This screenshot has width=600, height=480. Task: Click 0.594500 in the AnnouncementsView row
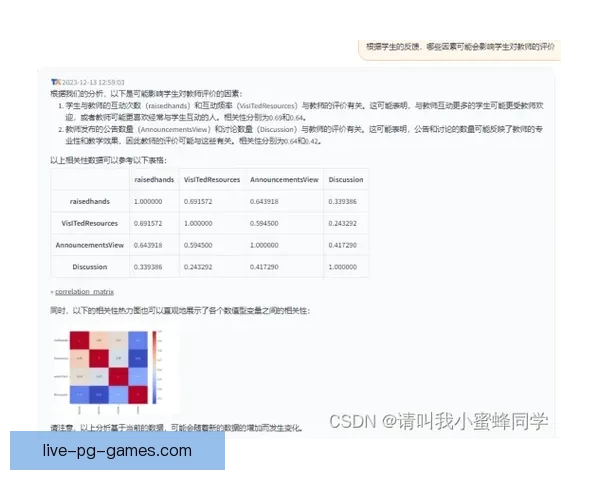[198, 245]
